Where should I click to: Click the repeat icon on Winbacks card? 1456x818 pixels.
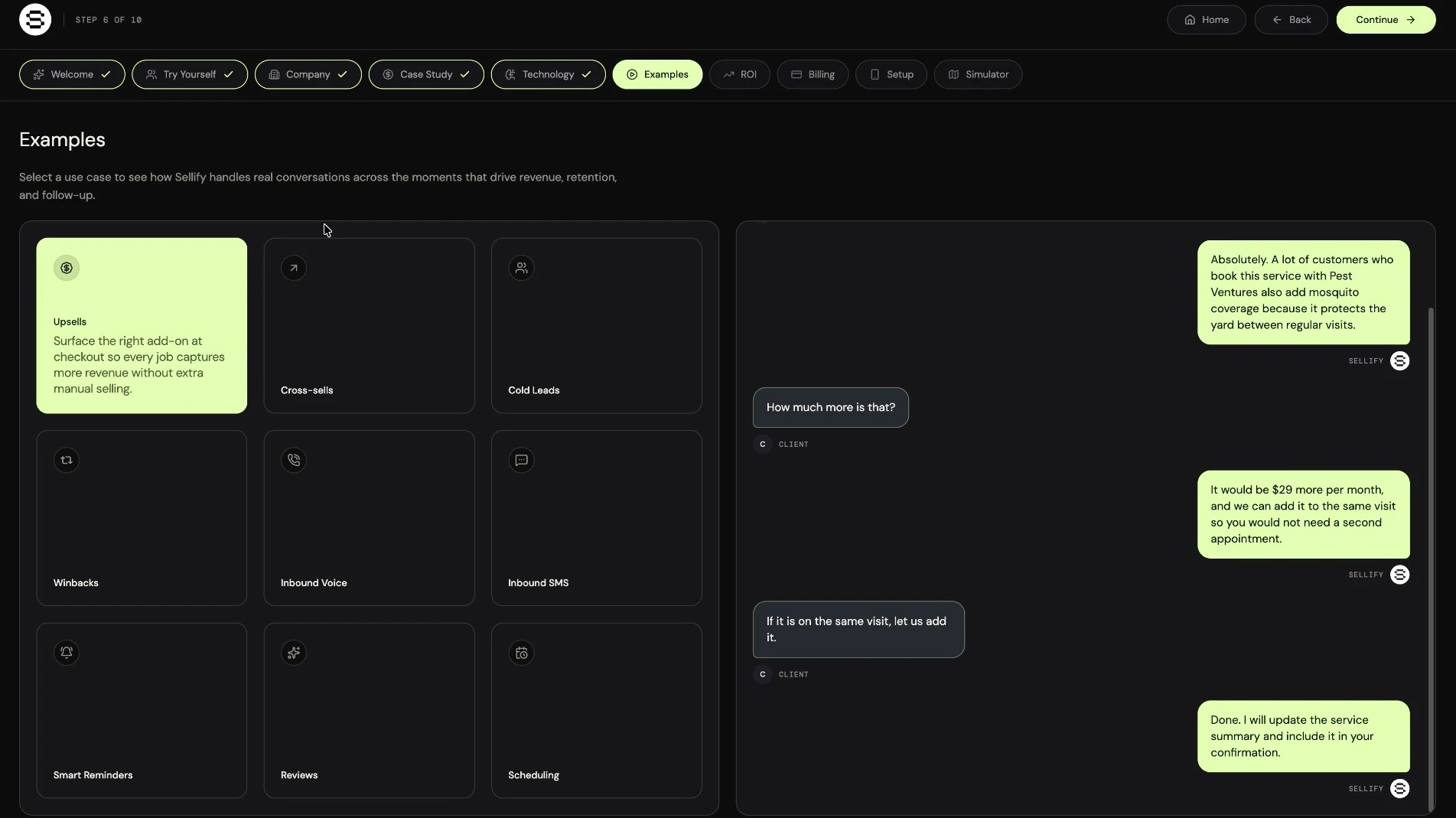pyautogui.click(x=67, y=460)
